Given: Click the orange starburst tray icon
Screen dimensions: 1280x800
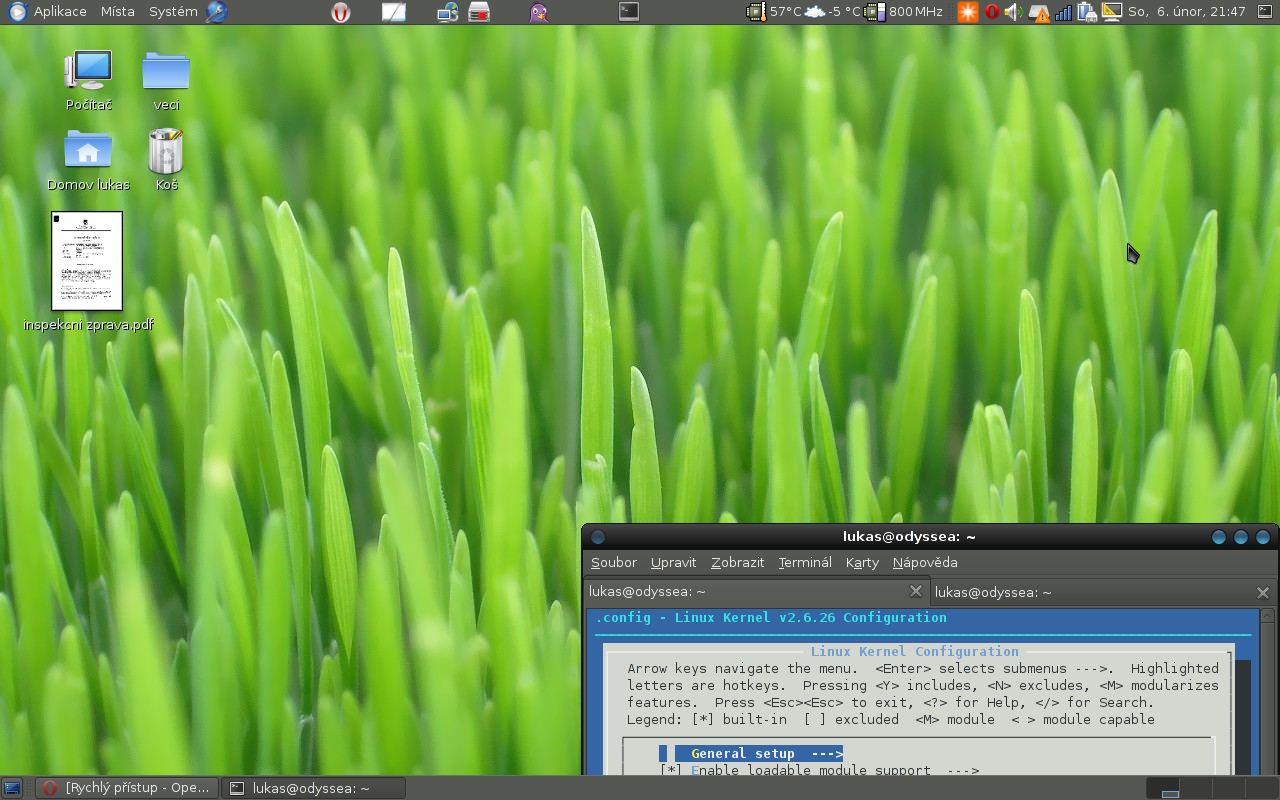Looking at the screenshot, I should (967, 12).
